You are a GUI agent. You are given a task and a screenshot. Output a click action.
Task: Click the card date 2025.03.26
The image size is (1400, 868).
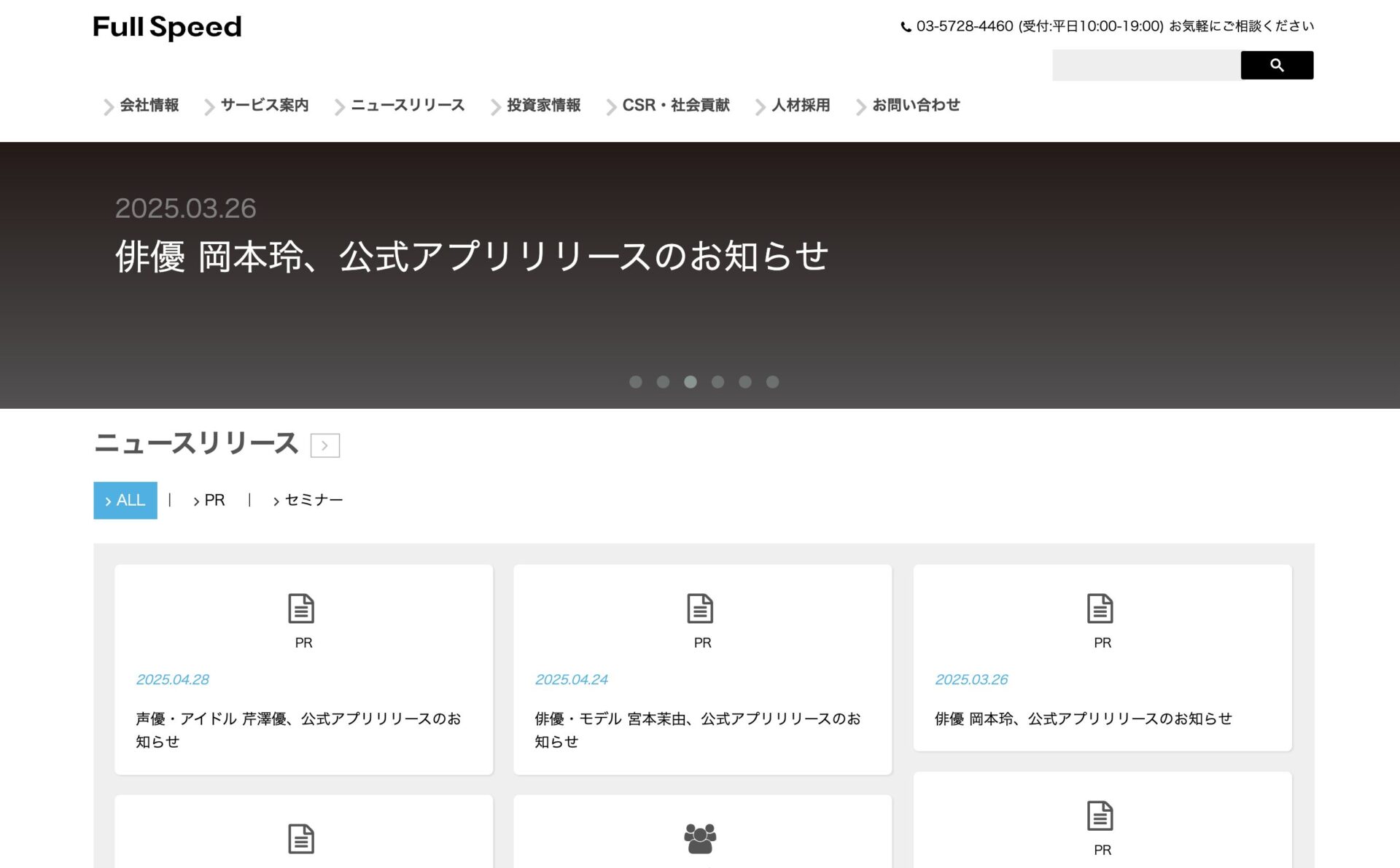click(972, 680)
